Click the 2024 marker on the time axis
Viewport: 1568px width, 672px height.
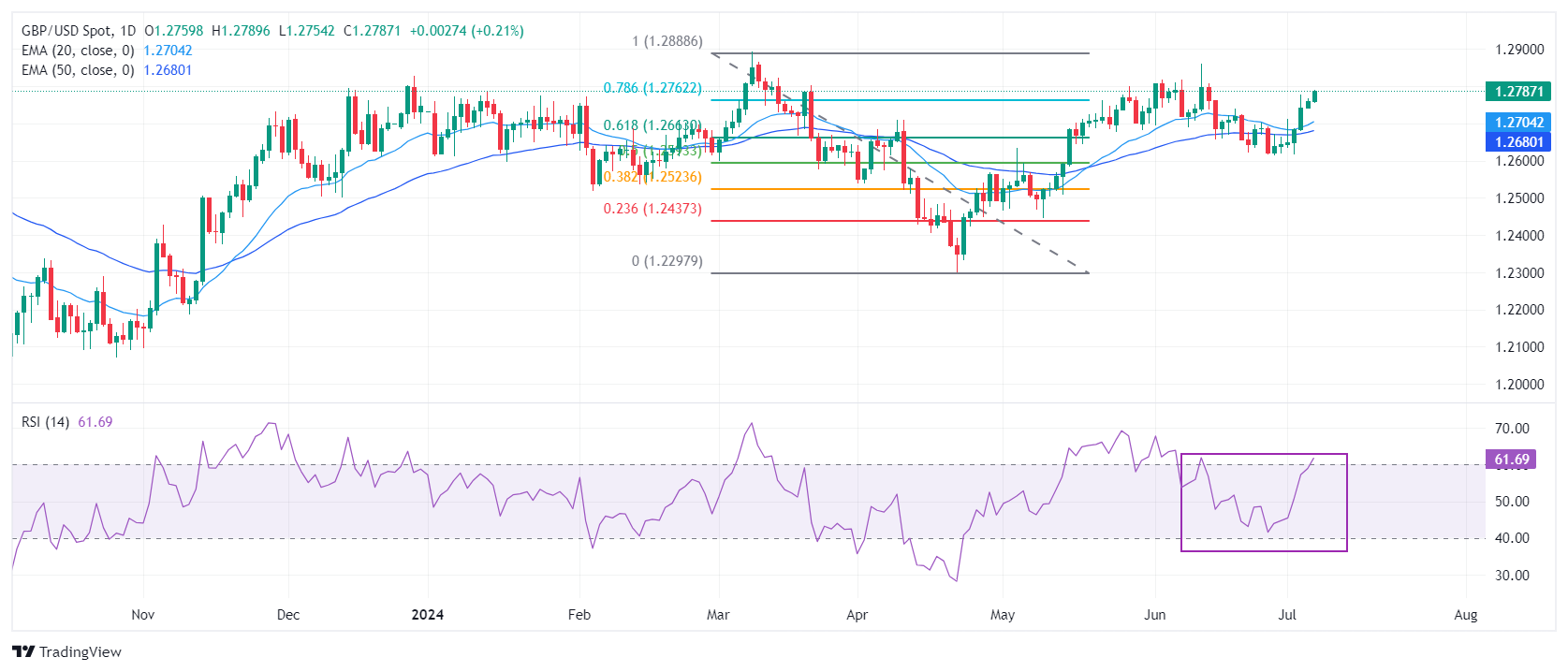click(x=428, y=615)
